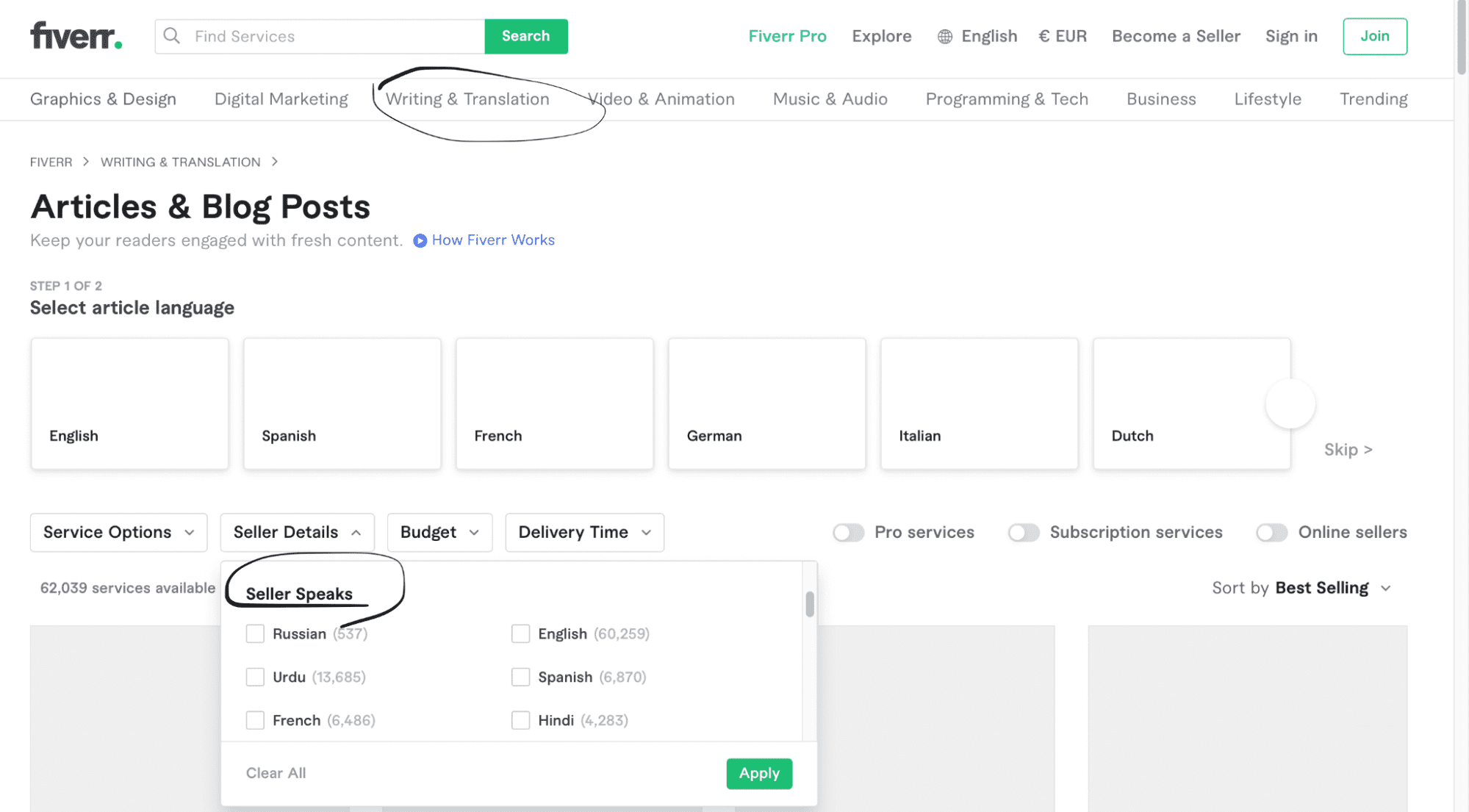
Task: Click Sign in
Action: coord(1290,36)
